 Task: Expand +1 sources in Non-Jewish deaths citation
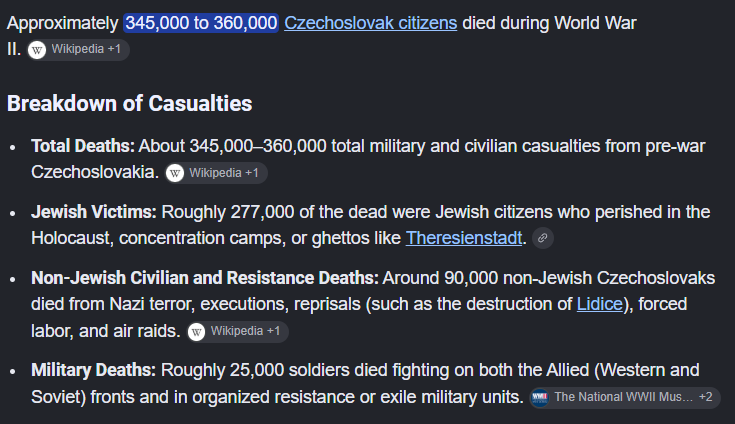point(273,331)
